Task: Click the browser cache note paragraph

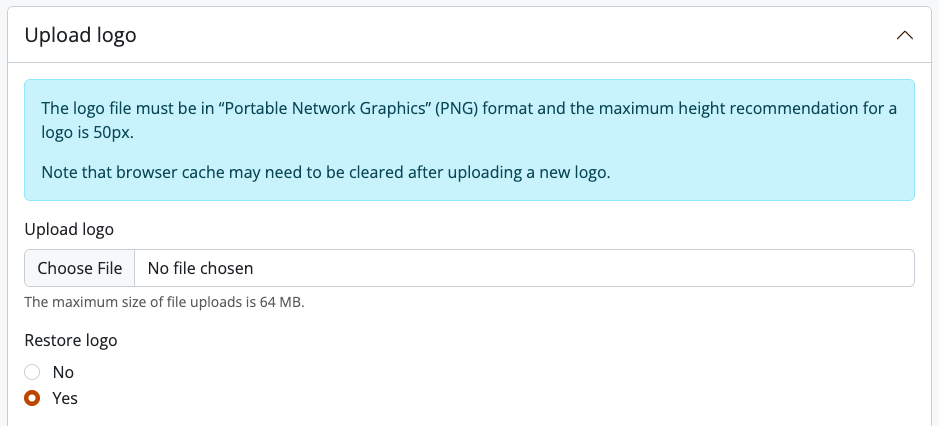Action: tap(325, 172)
